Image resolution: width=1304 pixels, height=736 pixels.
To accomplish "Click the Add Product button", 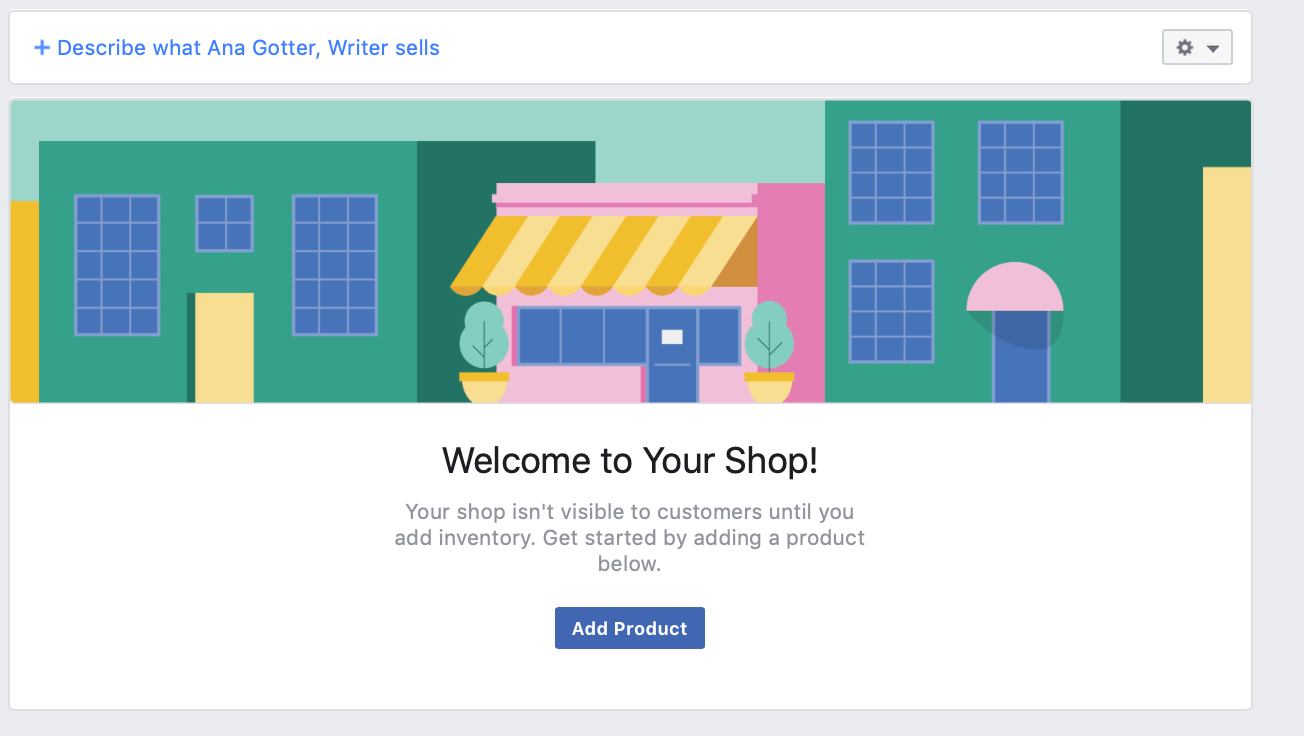I will tap(630, 628).
